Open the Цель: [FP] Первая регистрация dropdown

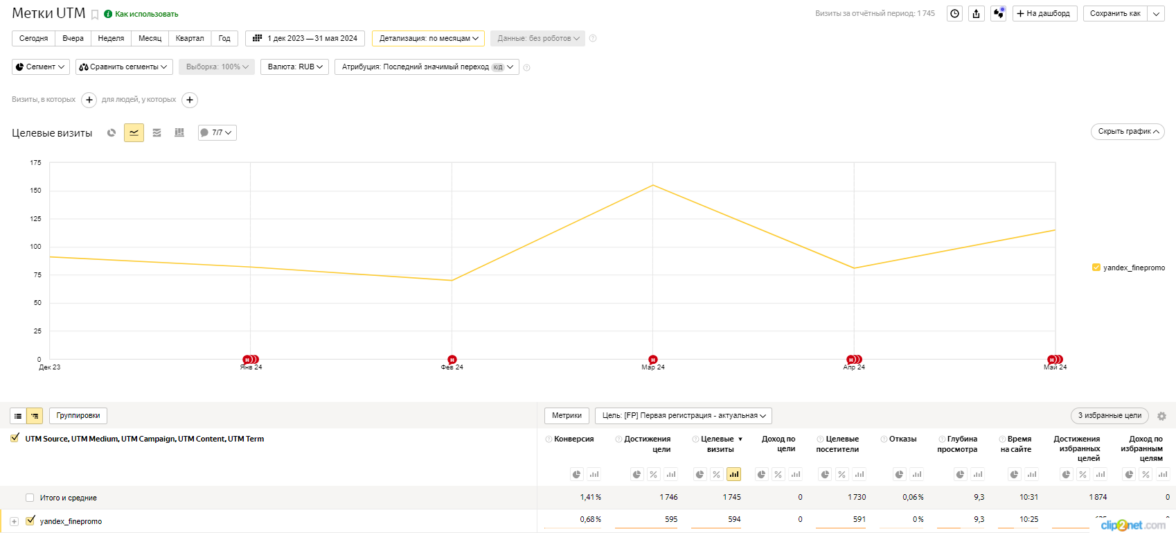click(x=683, y=415)
